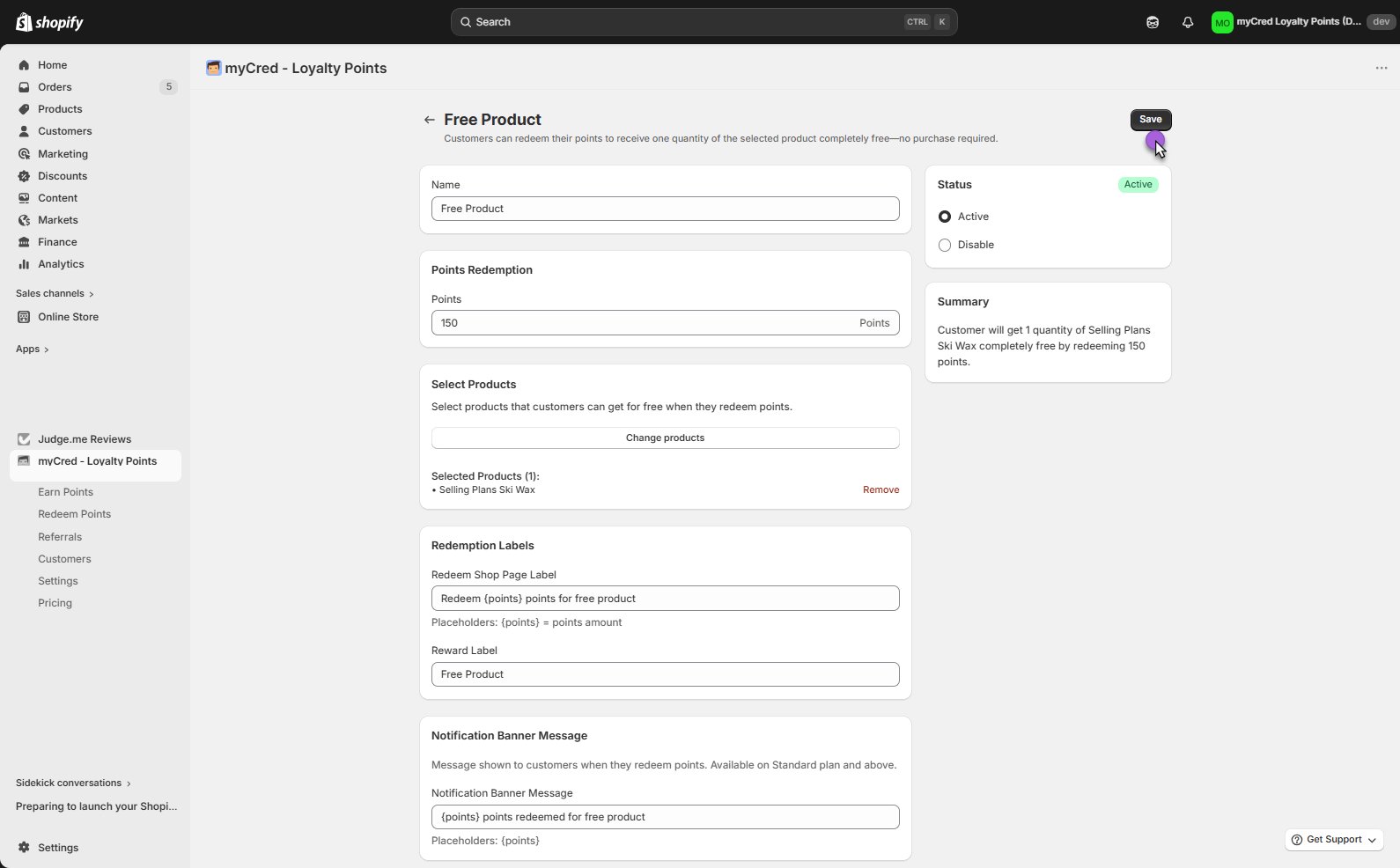This screenshot has height=868, width=1400.
Task: Click the back arrow beside Free Product
Action: click(x=429, y=120)
